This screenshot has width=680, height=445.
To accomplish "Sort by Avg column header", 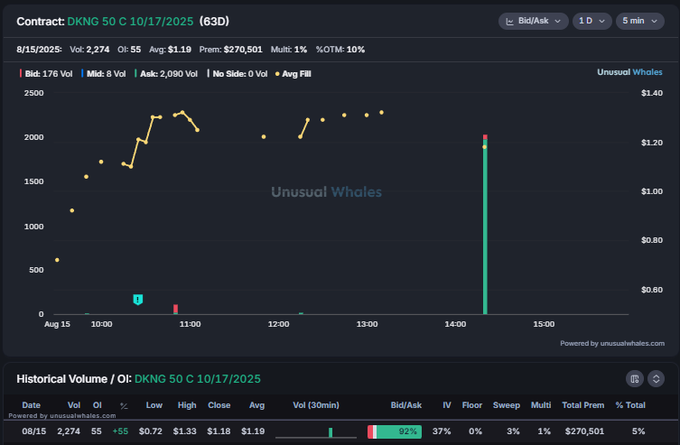I will [x=257, y=405].
